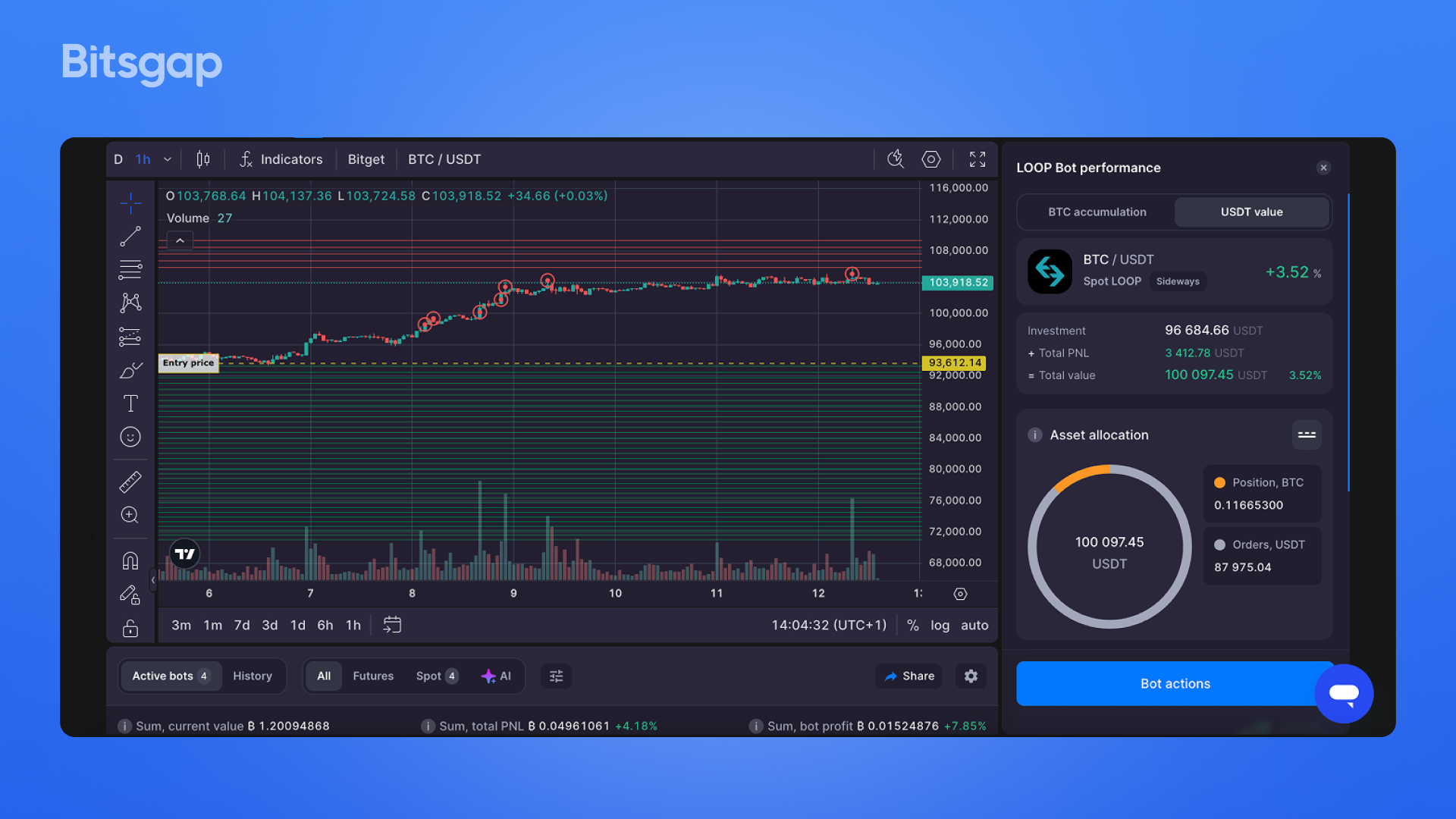The image size is (1456, 819).
Task: Click the alert clock icon in chart toolbar
Action: [x=896, y=158]
